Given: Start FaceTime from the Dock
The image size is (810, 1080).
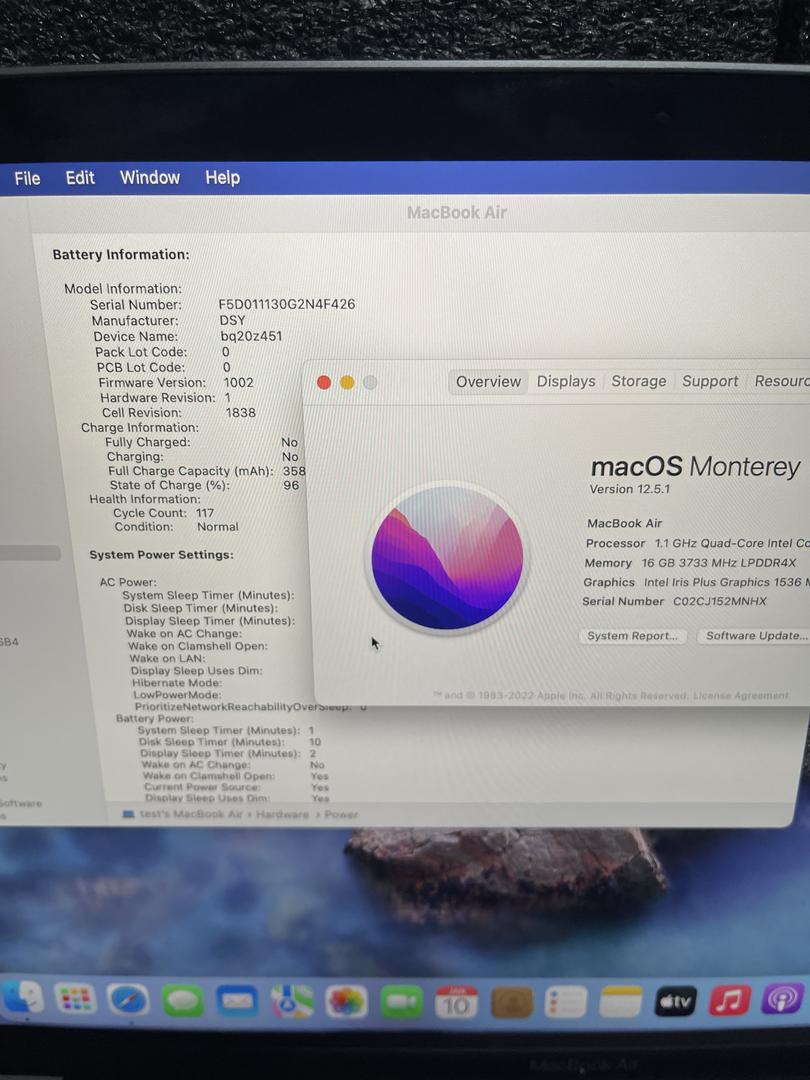Looking at the screenshot, I should pyautogui.click(x=401, y=1002).
